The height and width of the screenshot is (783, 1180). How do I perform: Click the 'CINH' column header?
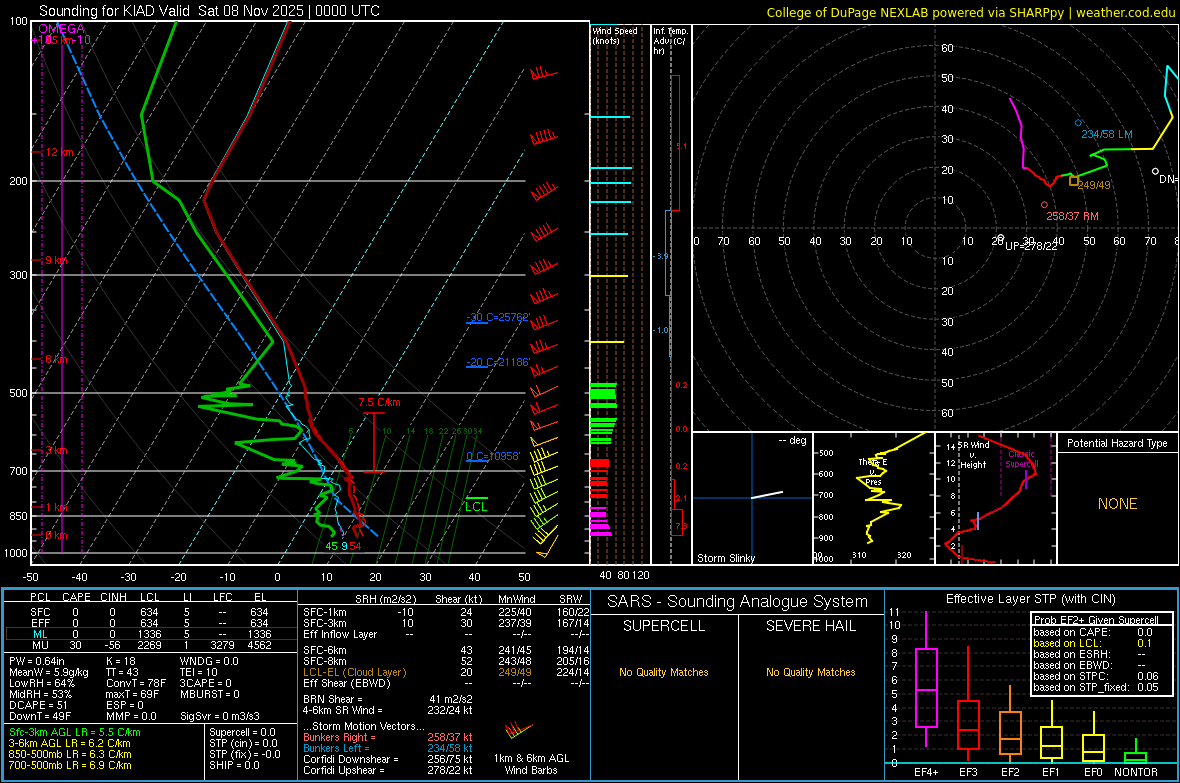pos(113,597)
